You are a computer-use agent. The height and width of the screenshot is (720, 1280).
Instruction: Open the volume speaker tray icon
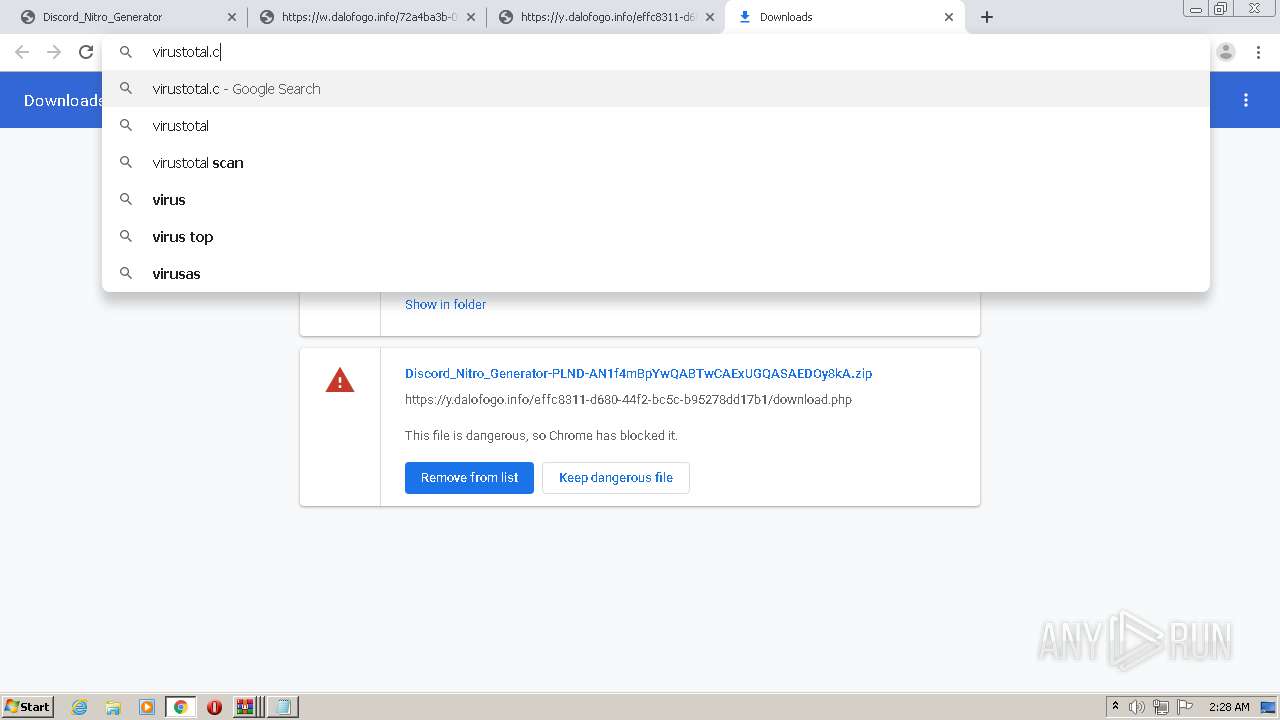click(x=1137, y=707)
